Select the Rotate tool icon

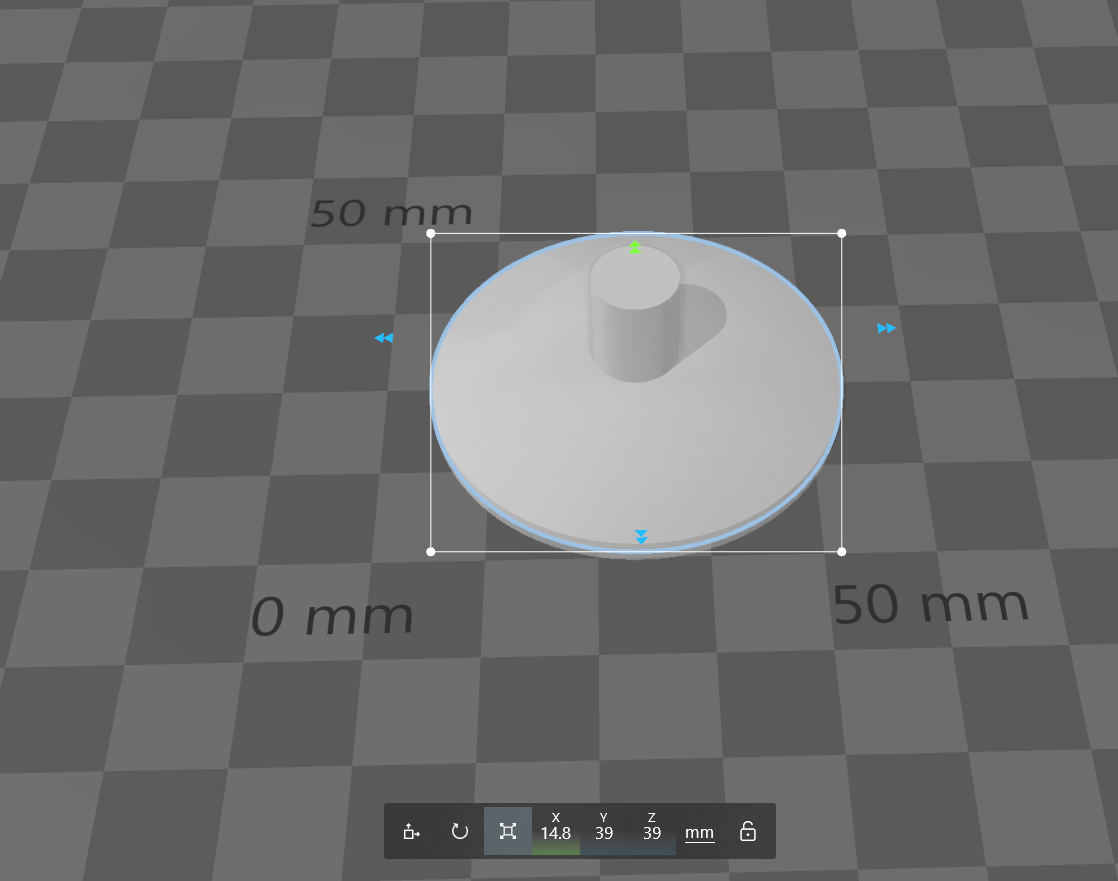[460, 831]
